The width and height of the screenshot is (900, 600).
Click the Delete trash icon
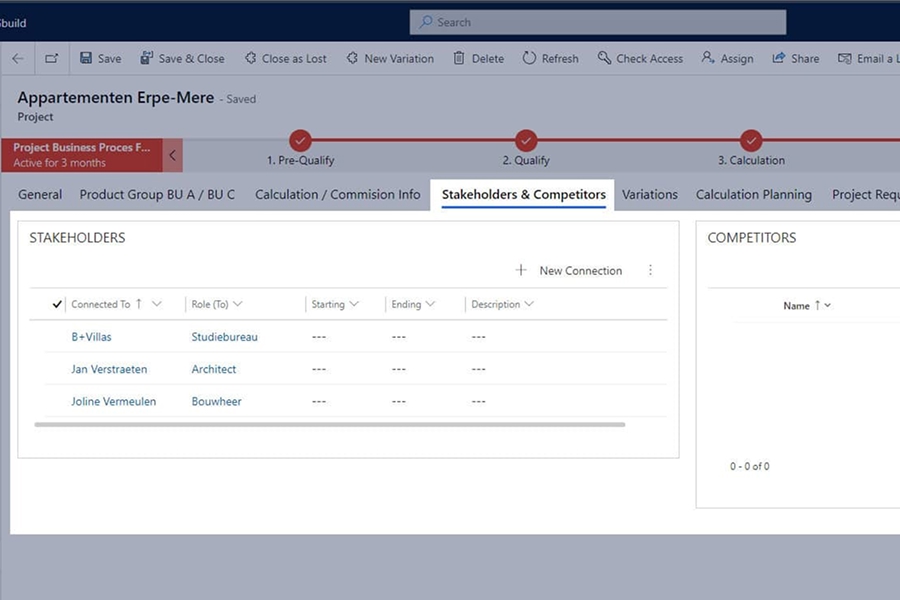click(459, 59)
